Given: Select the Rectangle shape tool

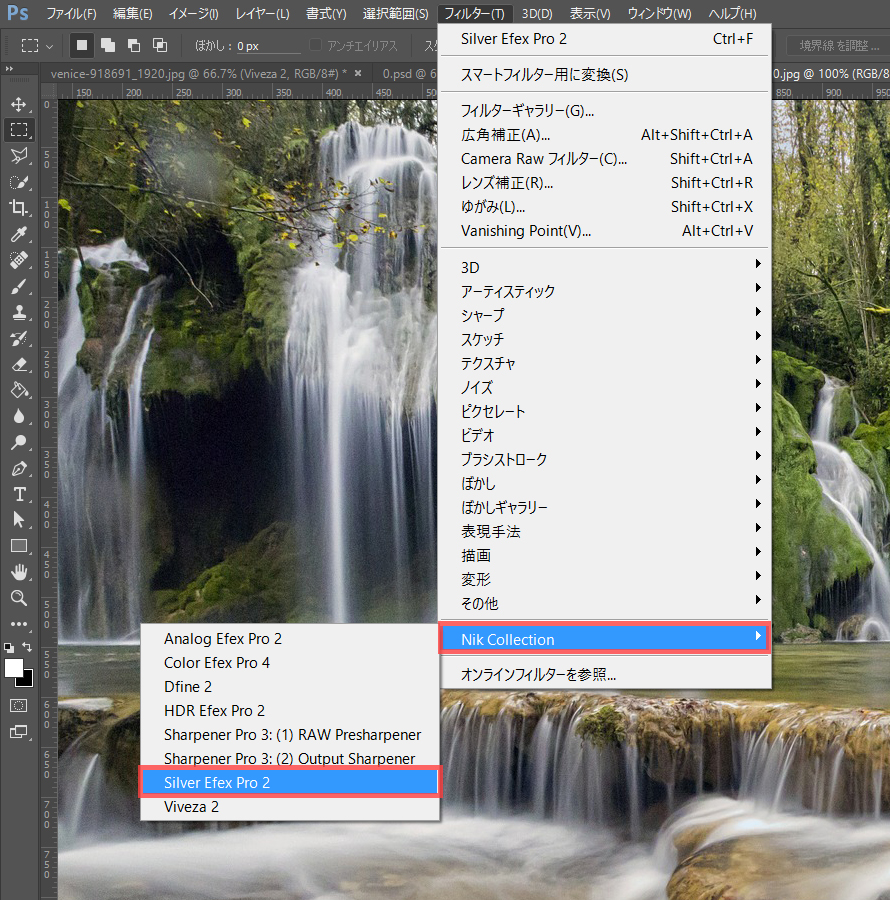Looking at the screenshot, I should coord(19,546).
